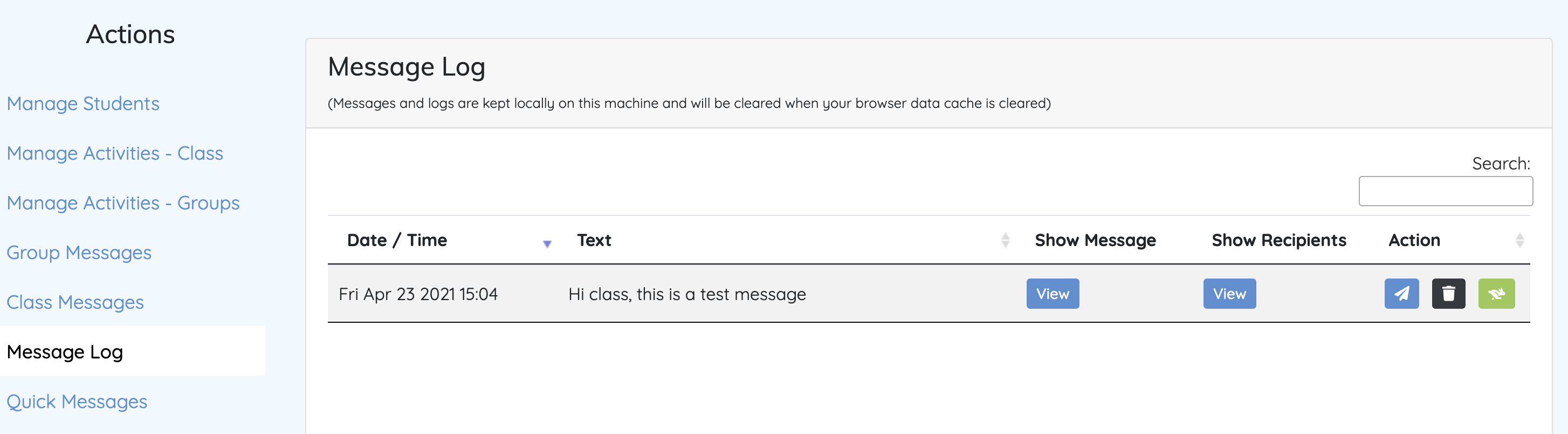Click the Search input field
Image resolution: width=1568 pixels, height=434 pixels.
[x=1445, y=192]
